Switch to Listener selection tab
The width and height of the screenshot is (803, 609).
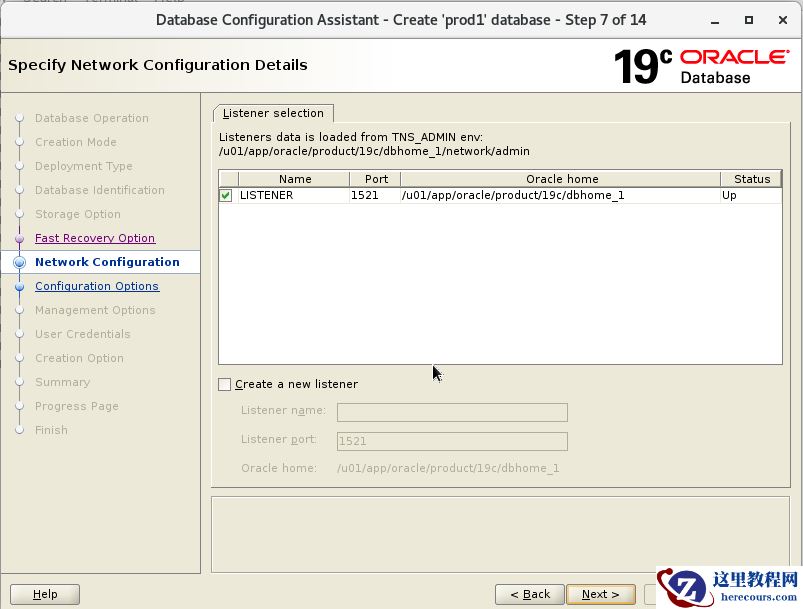(x=273, y=113)
